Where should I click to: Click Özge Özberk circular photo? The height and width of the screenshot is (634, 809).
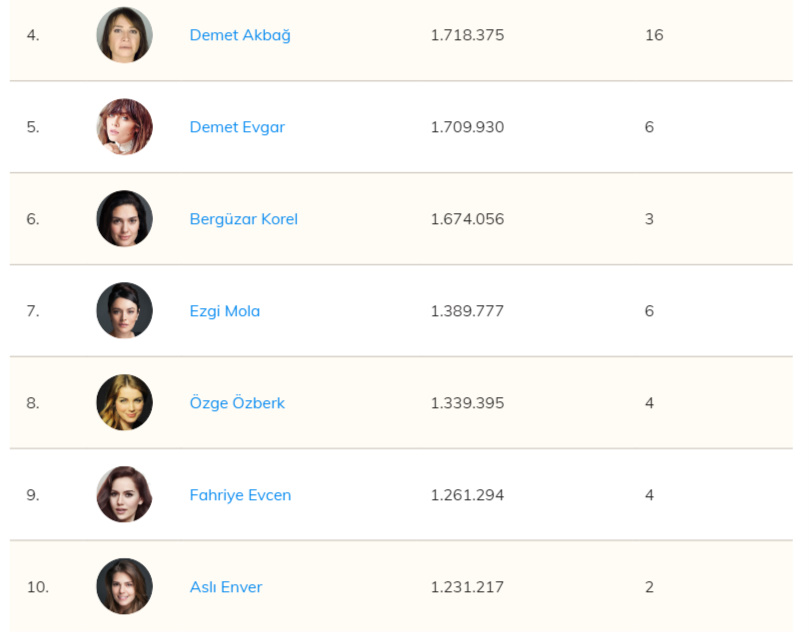[125, 403]
